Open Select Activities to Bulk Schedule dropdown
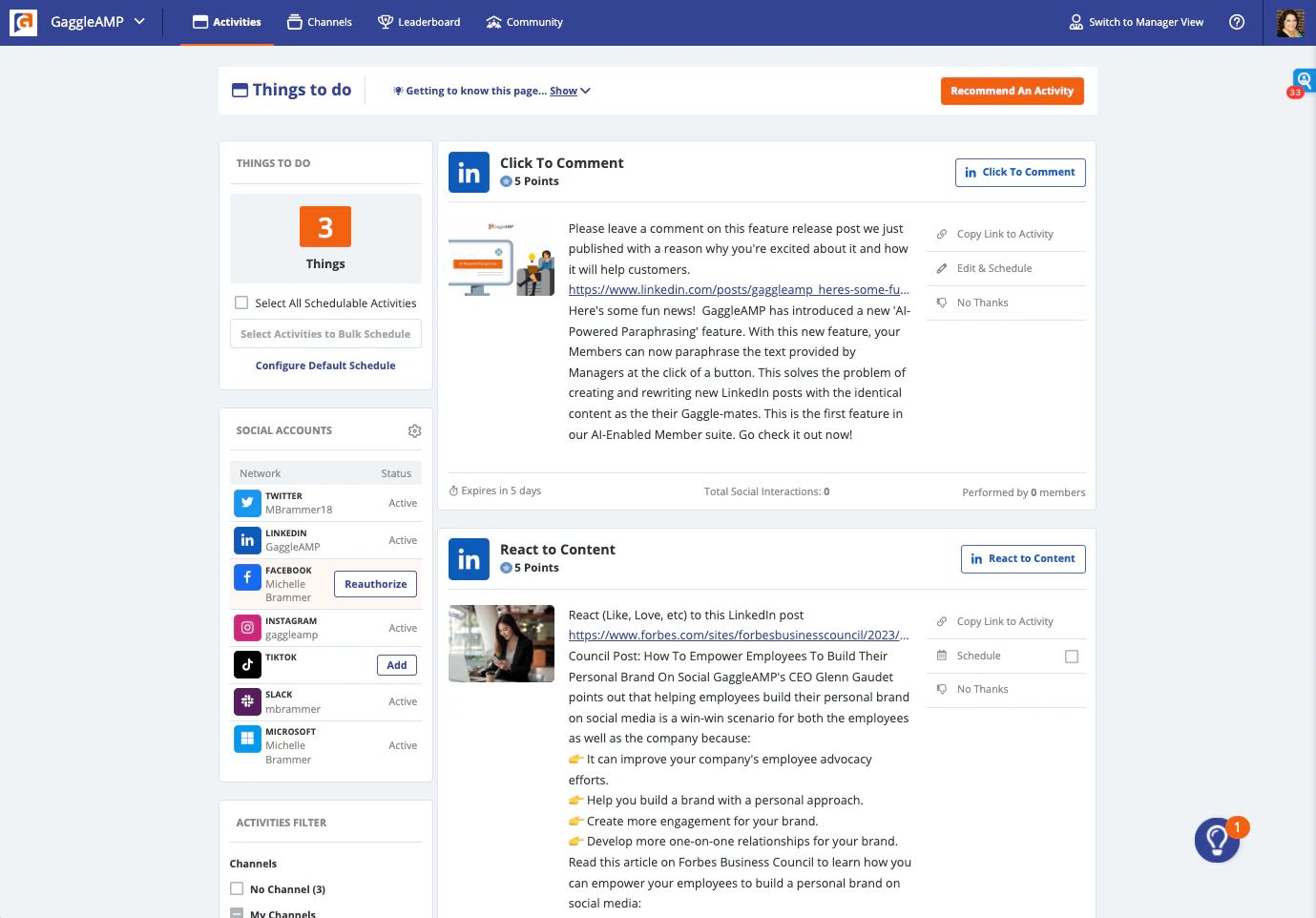 coord(325,334)
